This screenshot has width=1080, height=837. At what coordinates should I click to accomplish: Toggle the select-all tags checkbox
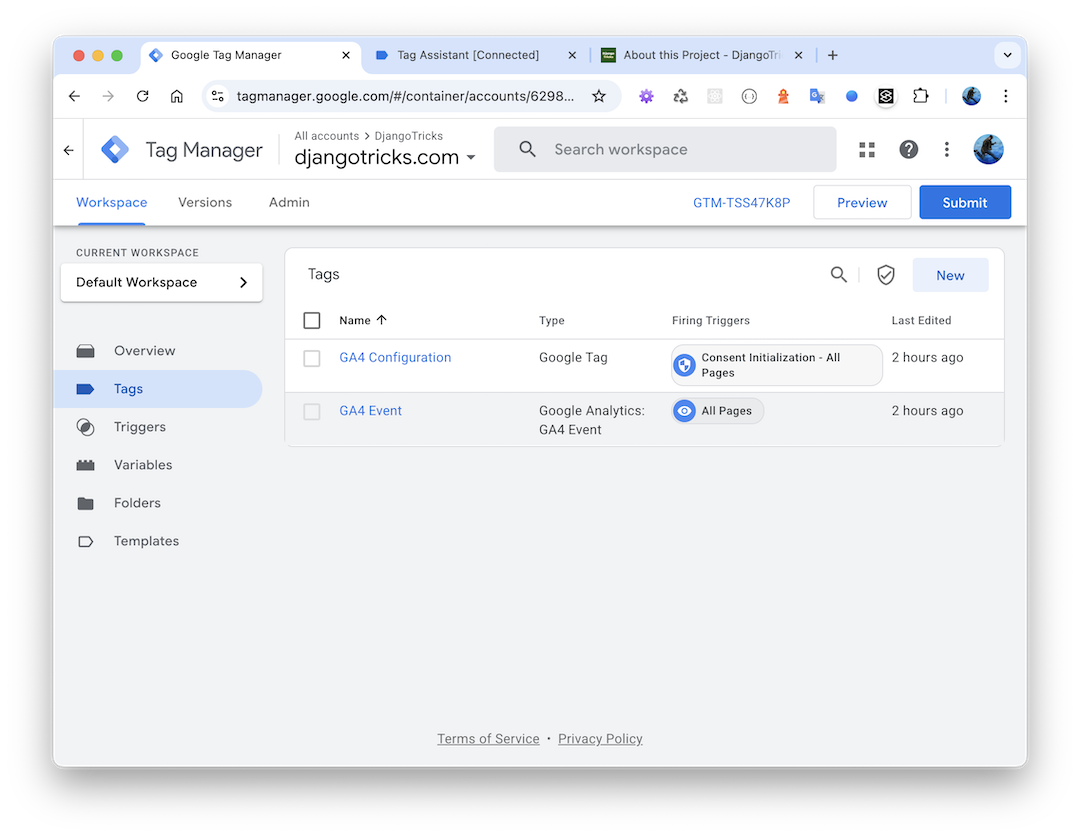[x=312, y=320]
